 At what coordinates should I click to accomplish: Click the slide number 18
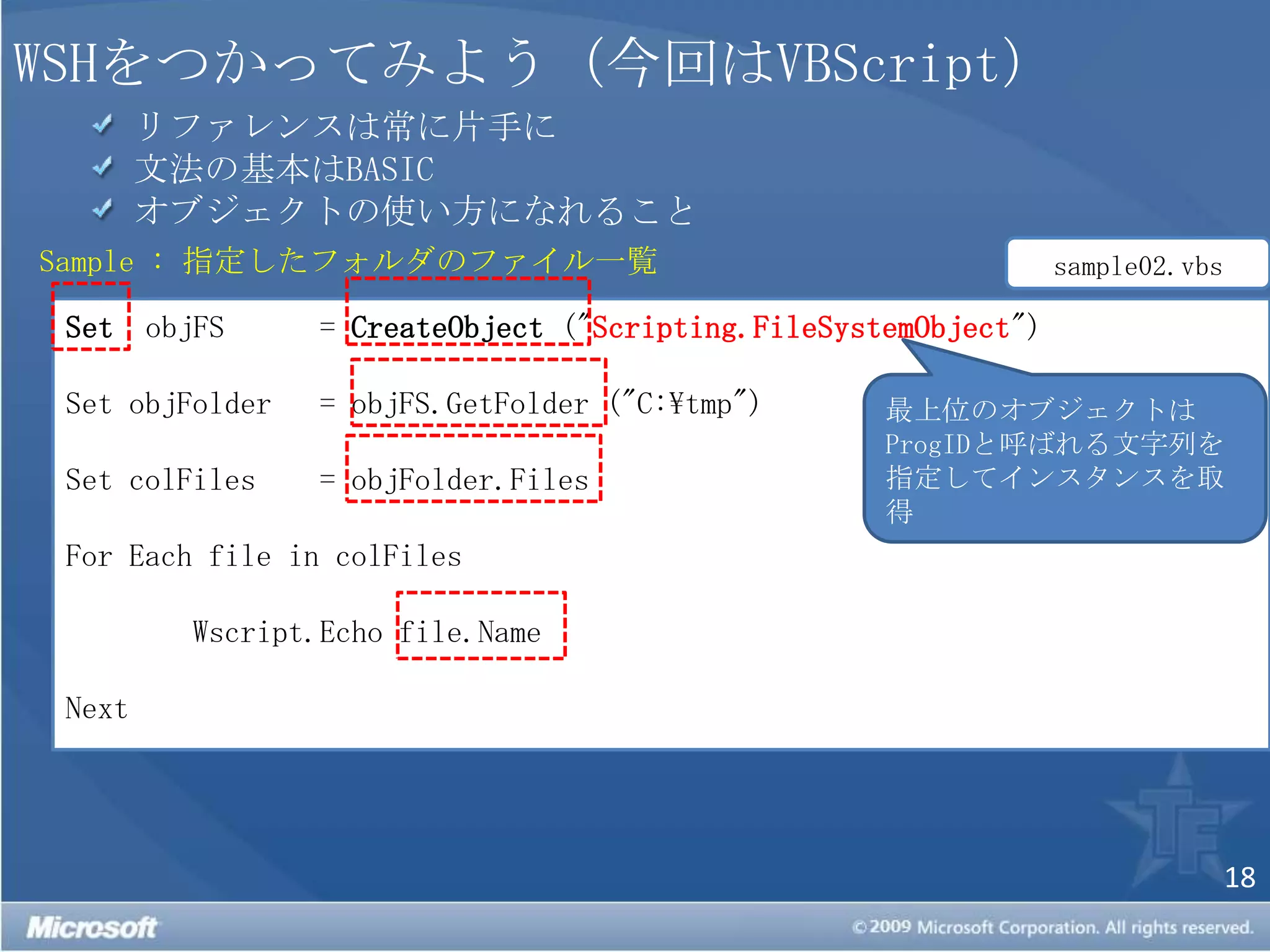pos(1240,878)
